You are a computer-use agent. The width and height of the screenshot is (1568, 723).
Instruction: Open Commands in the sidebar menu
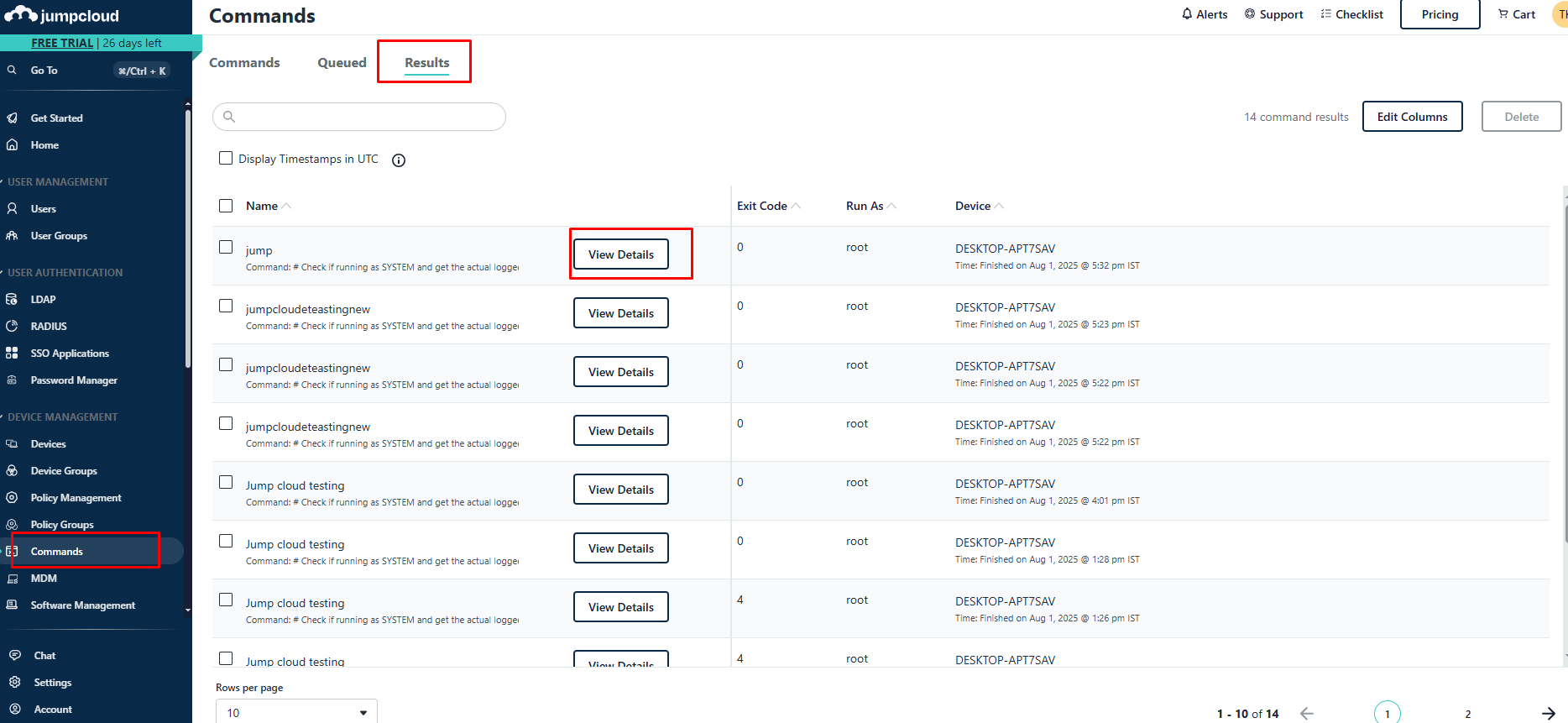coord(91,552)
